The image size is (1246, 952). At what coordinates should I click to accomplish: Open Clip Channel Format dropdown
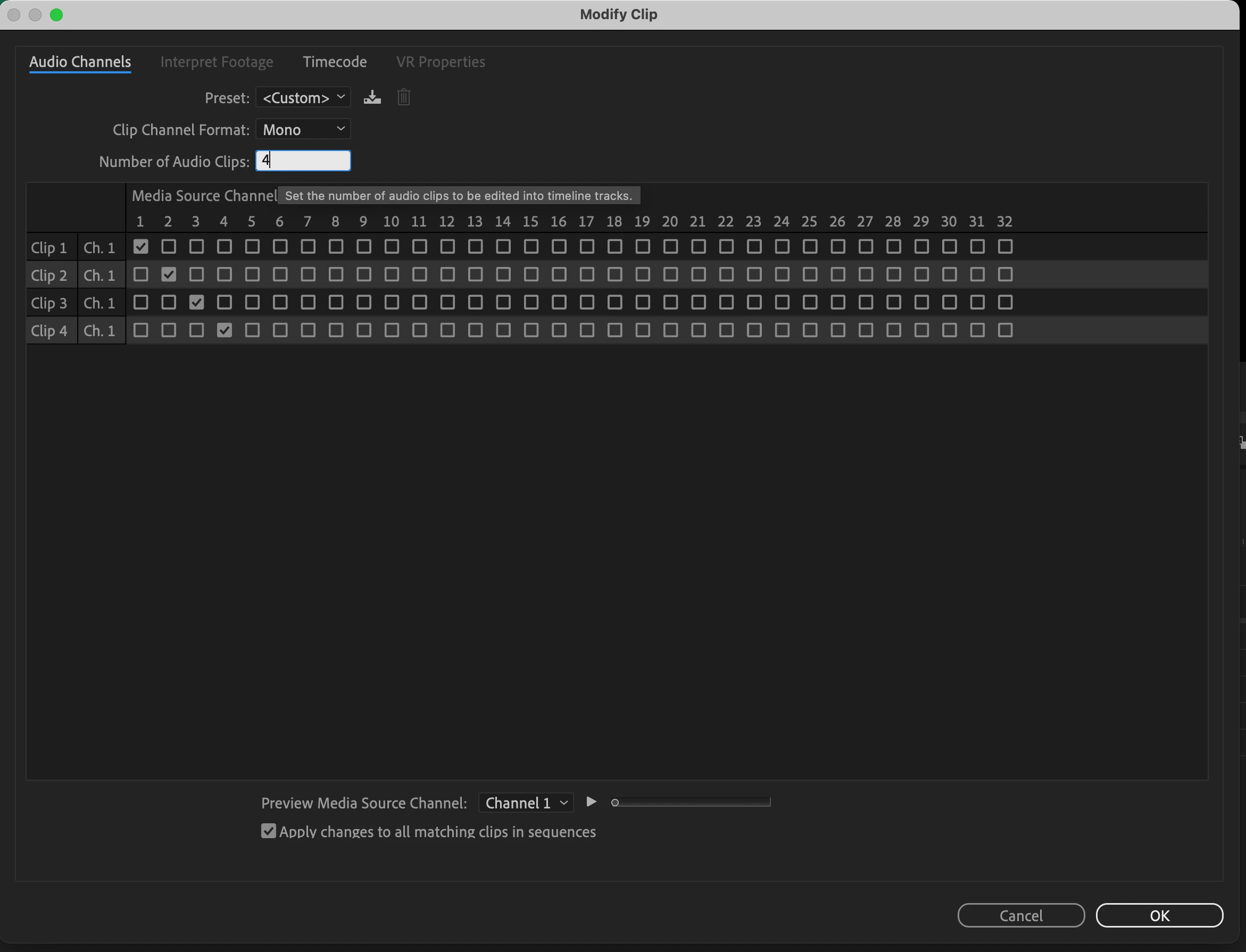pyautogui.click(x=303, y=129)
